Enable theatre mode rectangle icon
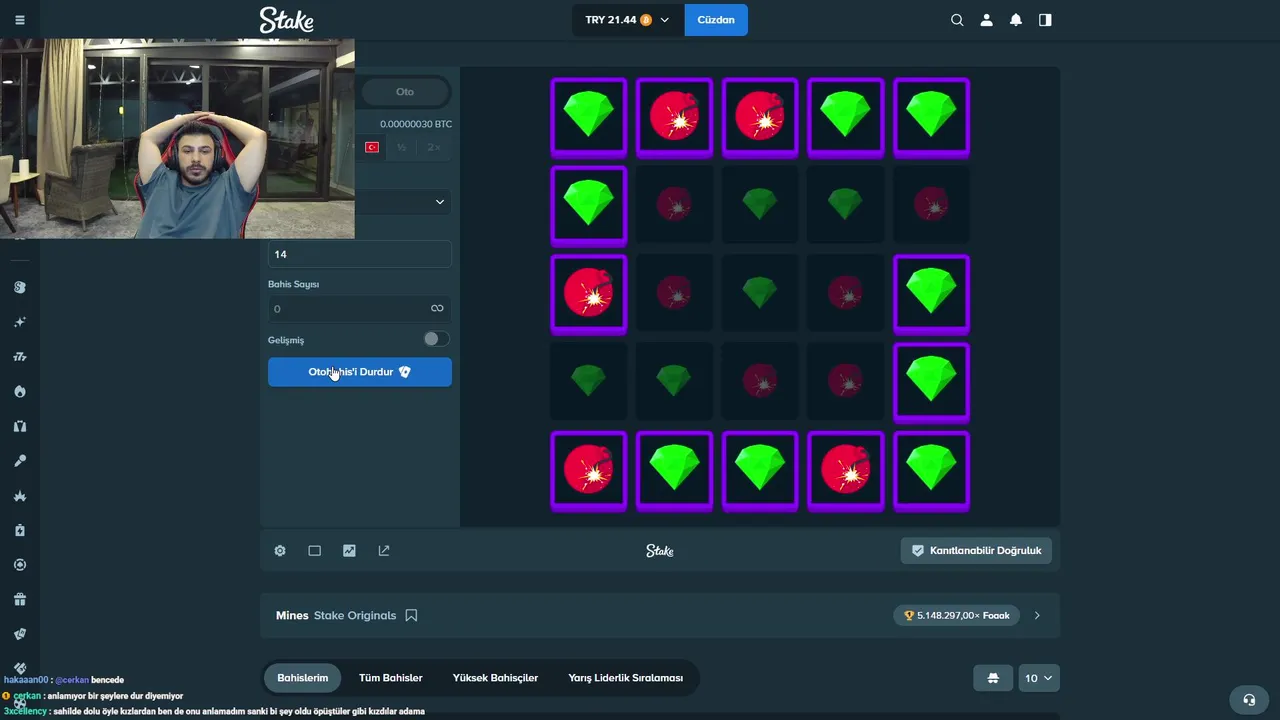This screenshot has width=1280, height=720. pos(314,551)
